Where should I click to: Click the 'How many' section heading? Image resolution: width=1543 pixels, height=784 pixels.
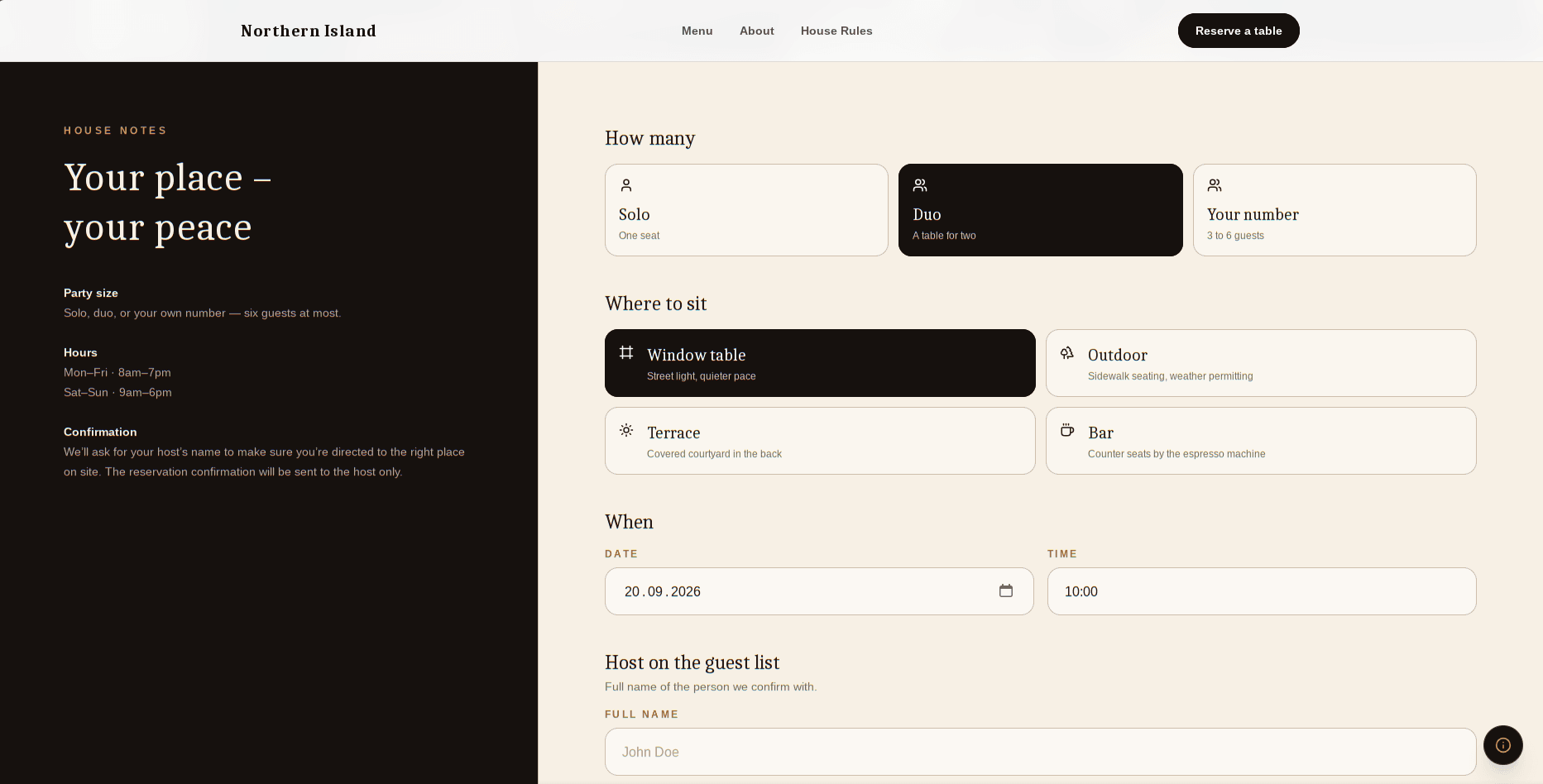[x=649, y=138]
